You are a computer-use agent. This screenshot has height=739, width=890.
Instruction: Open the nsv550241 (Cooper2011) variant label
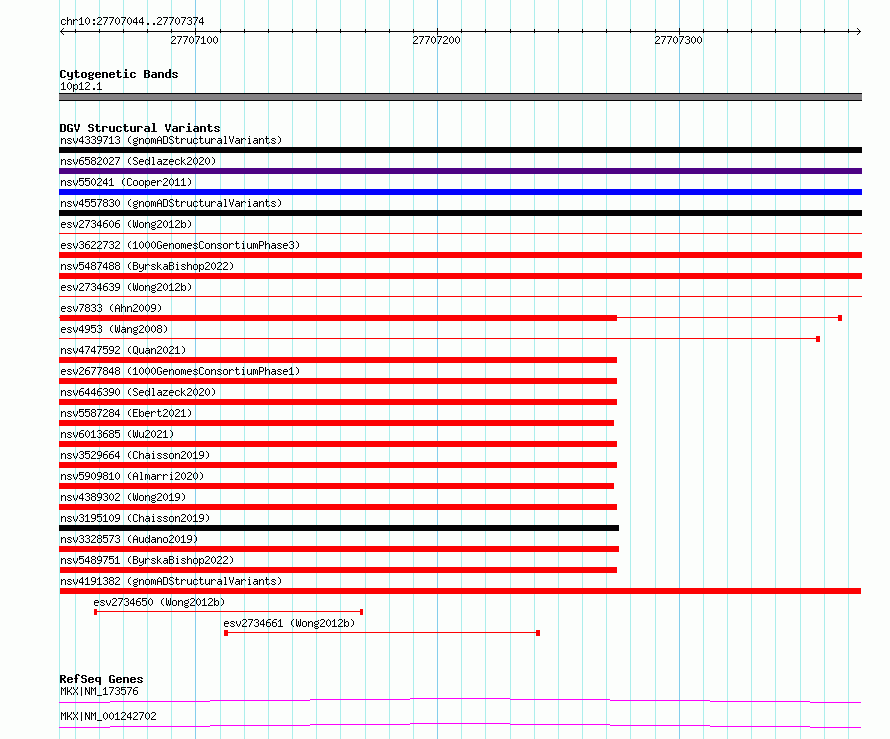(126, 182)
